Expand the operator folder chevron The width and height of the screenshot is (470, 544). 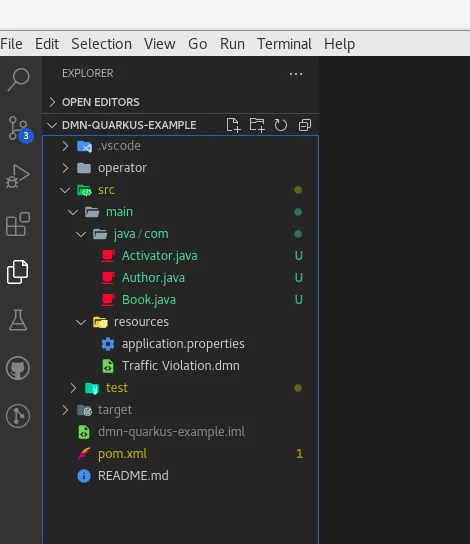pos(65,168)
